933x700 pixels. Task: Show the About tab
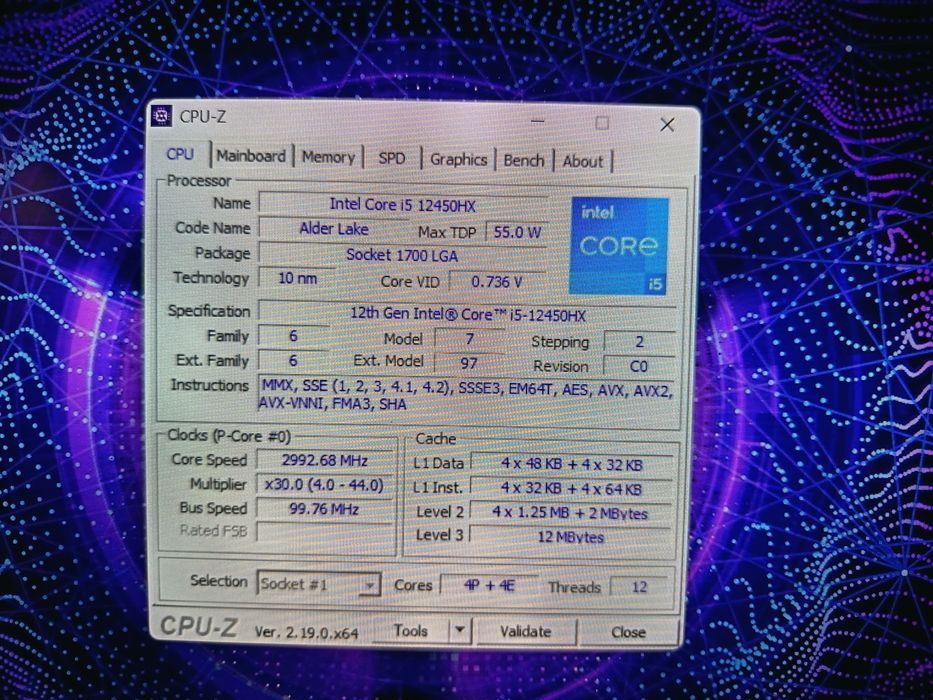point(583,161)
